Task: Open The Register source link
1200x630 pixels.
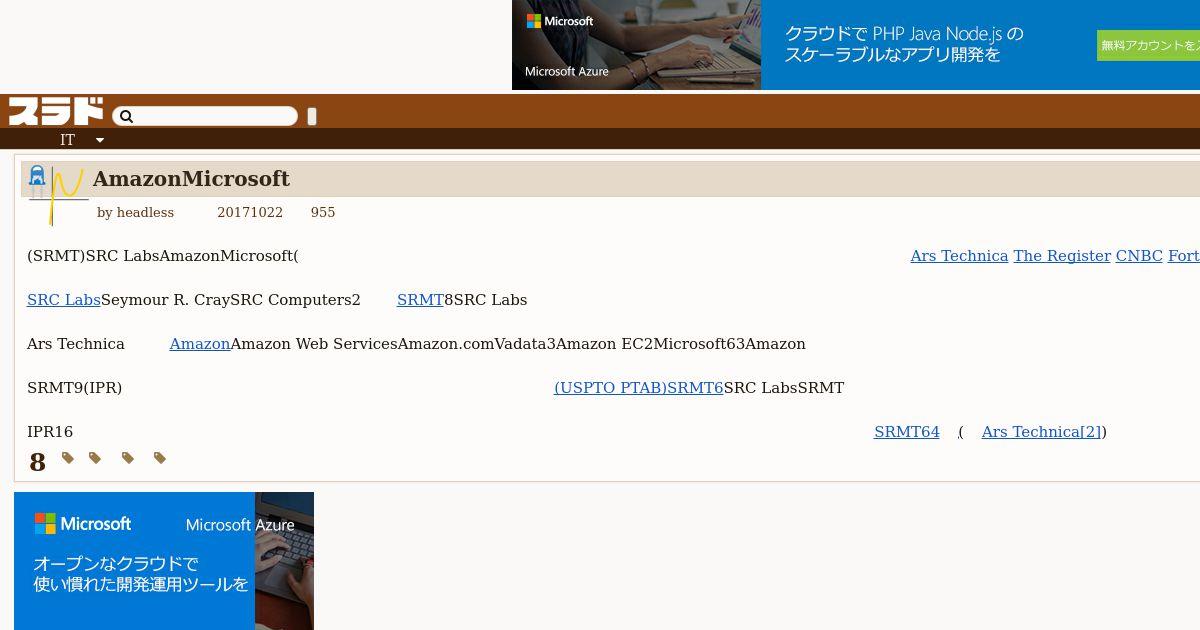Action: click(1062, 256)
